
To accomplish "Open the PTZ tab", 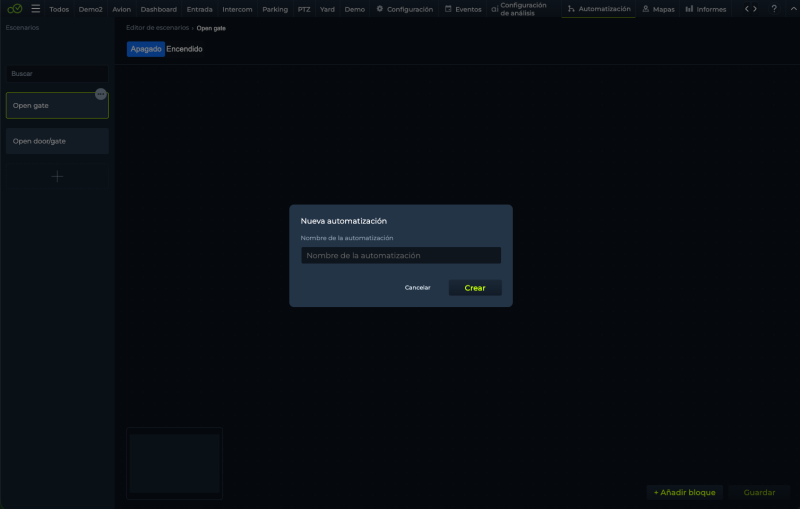I will click(x=304, y=9).
